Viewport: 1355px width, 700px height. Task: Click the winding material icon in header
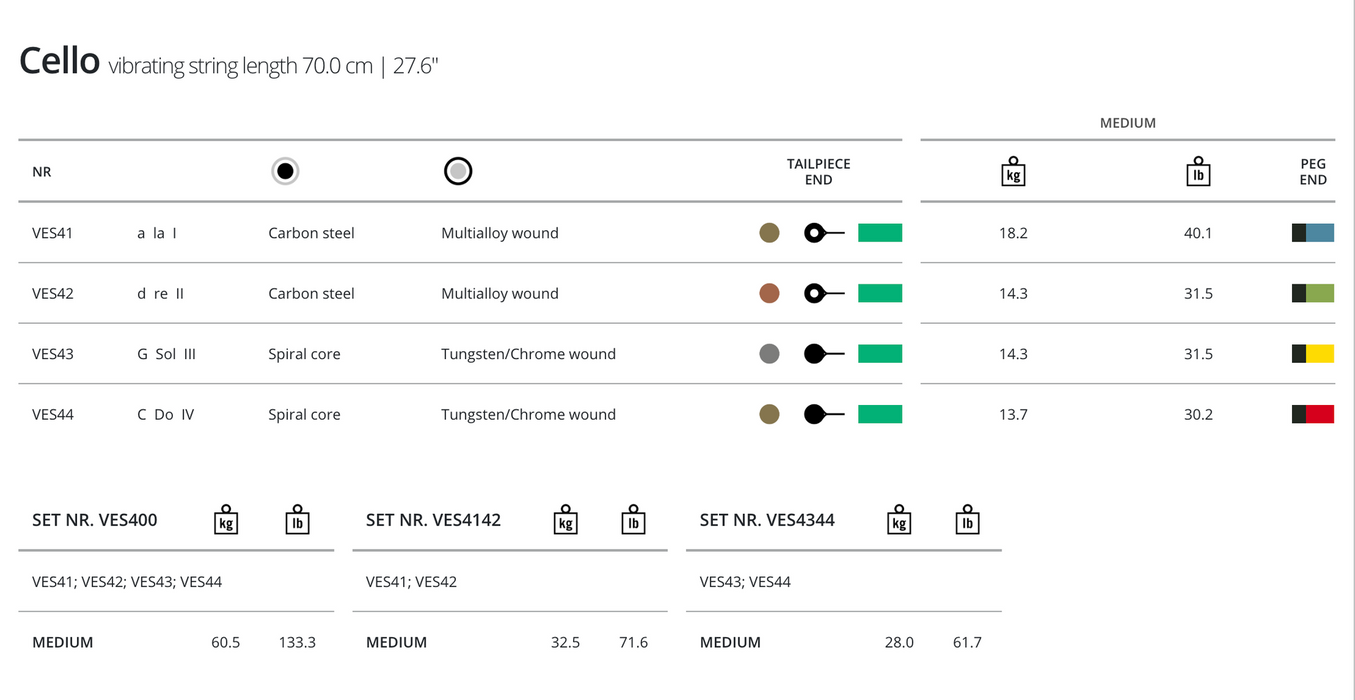458,171
